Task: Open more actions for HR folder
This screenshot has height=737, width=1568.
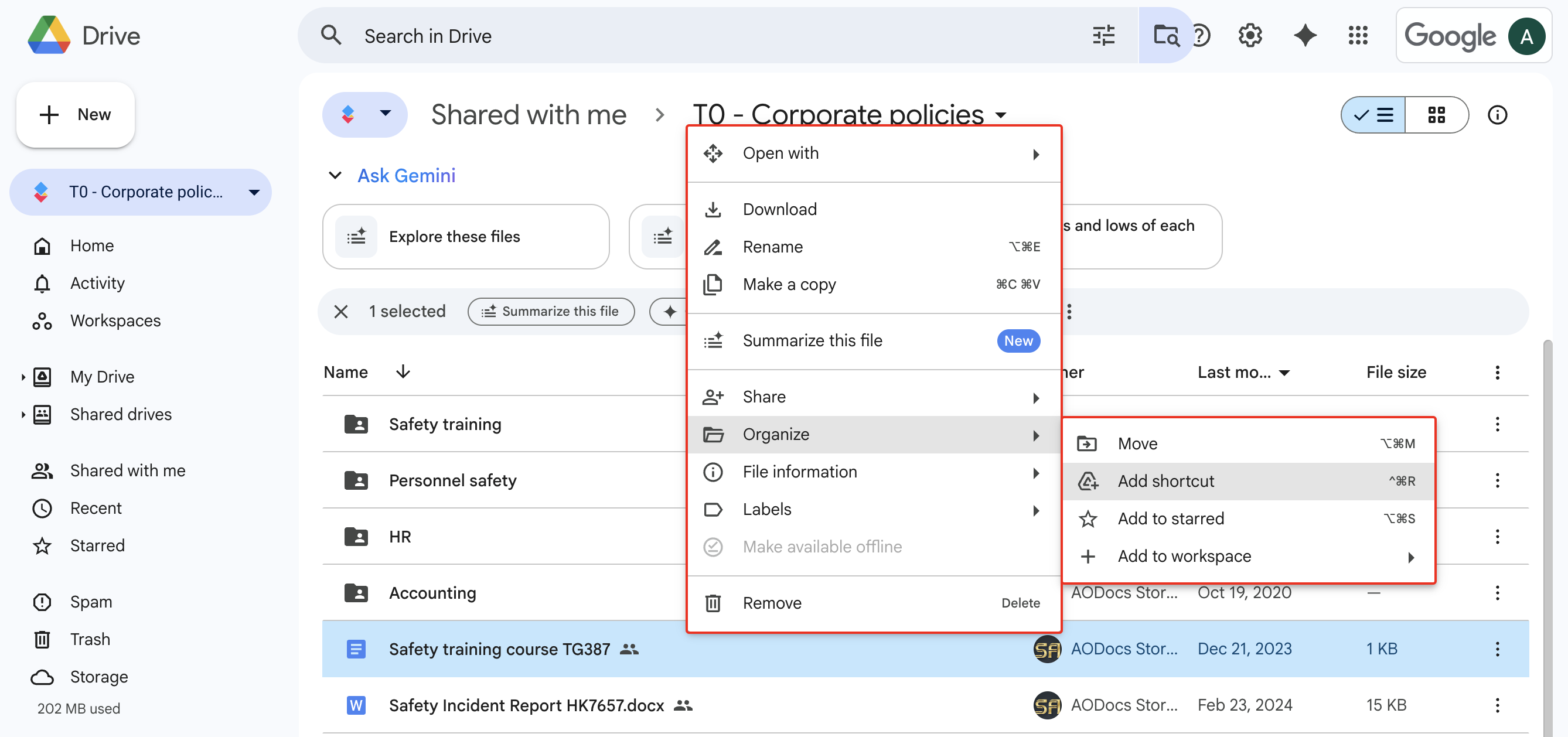Action: (x=1497, y=537)
